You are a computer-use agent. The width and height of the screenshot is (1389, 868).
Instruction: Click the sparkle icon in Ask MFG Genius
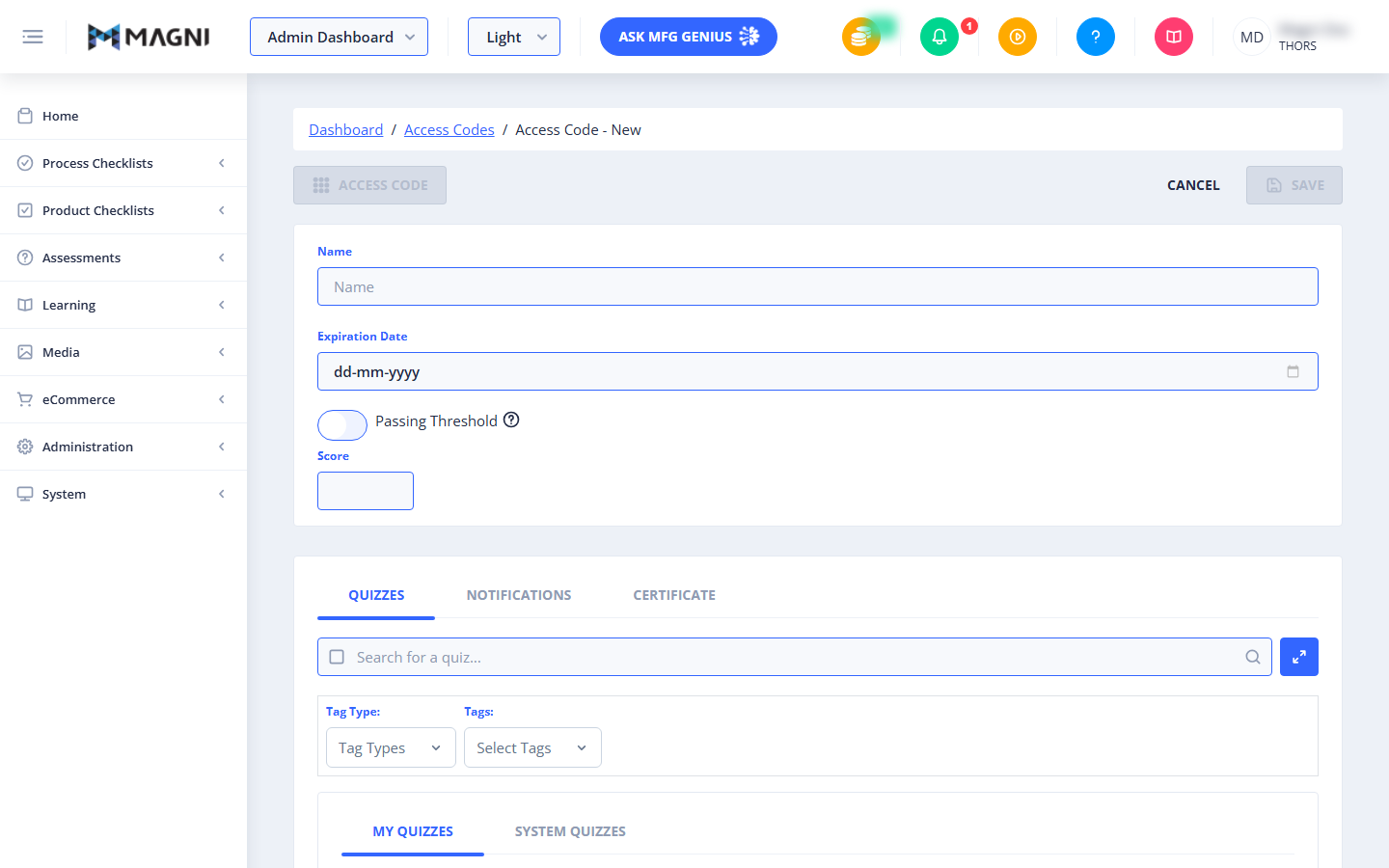[x=749, y=37]
